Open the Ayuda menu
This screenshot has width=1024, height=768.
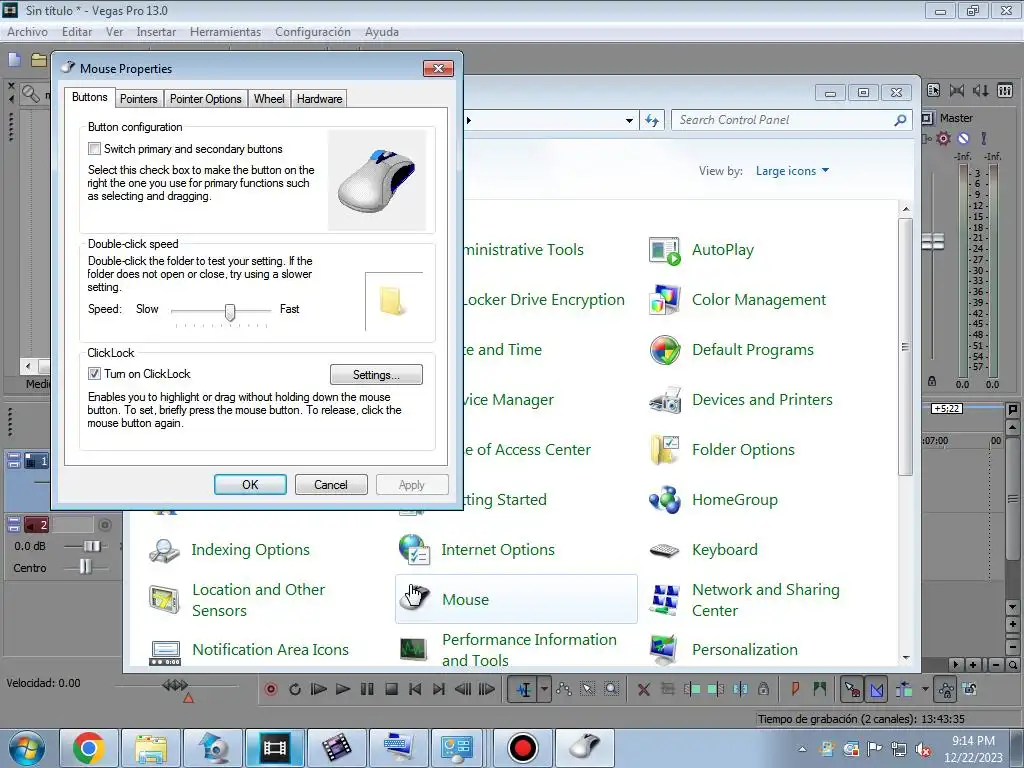click(382, 32)
